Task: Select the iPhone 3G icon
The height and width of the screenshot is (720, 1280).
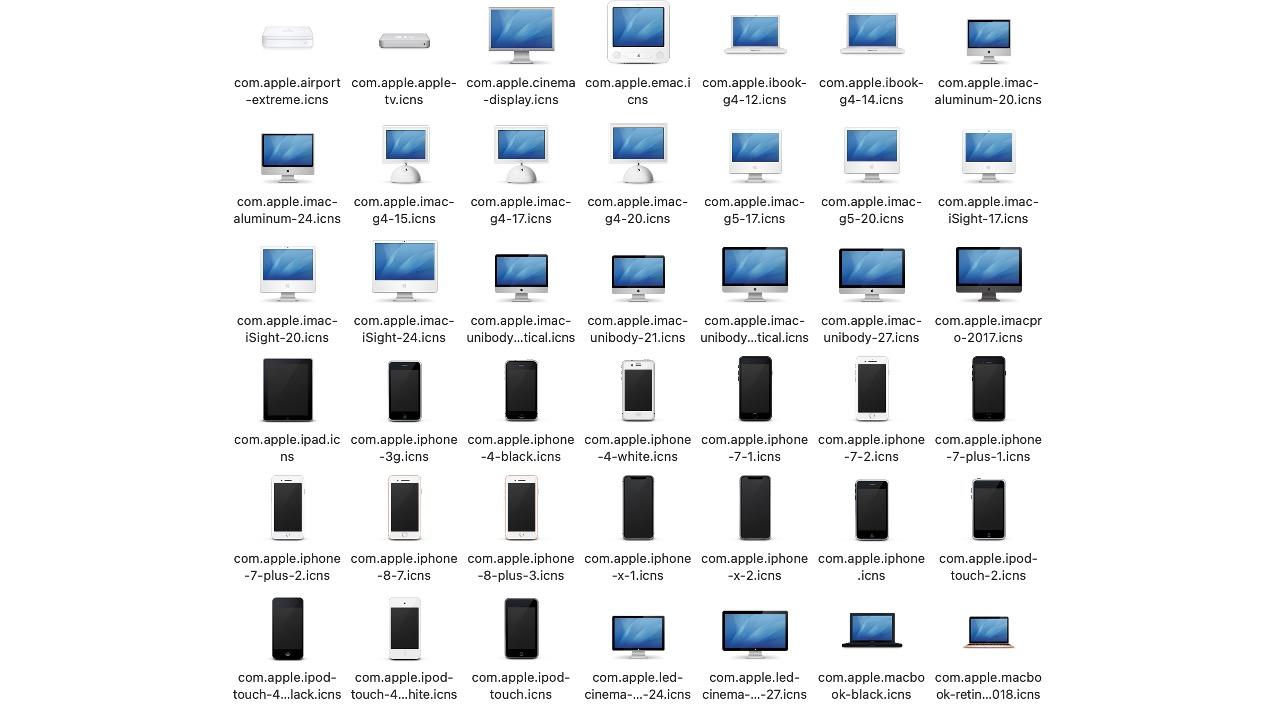Action: coord(404,391)
